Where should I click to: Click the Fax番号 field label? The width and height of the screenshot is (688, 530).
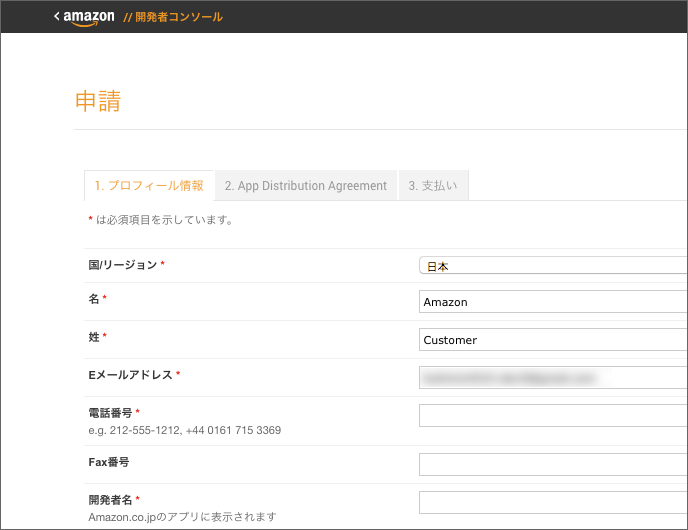109,462
